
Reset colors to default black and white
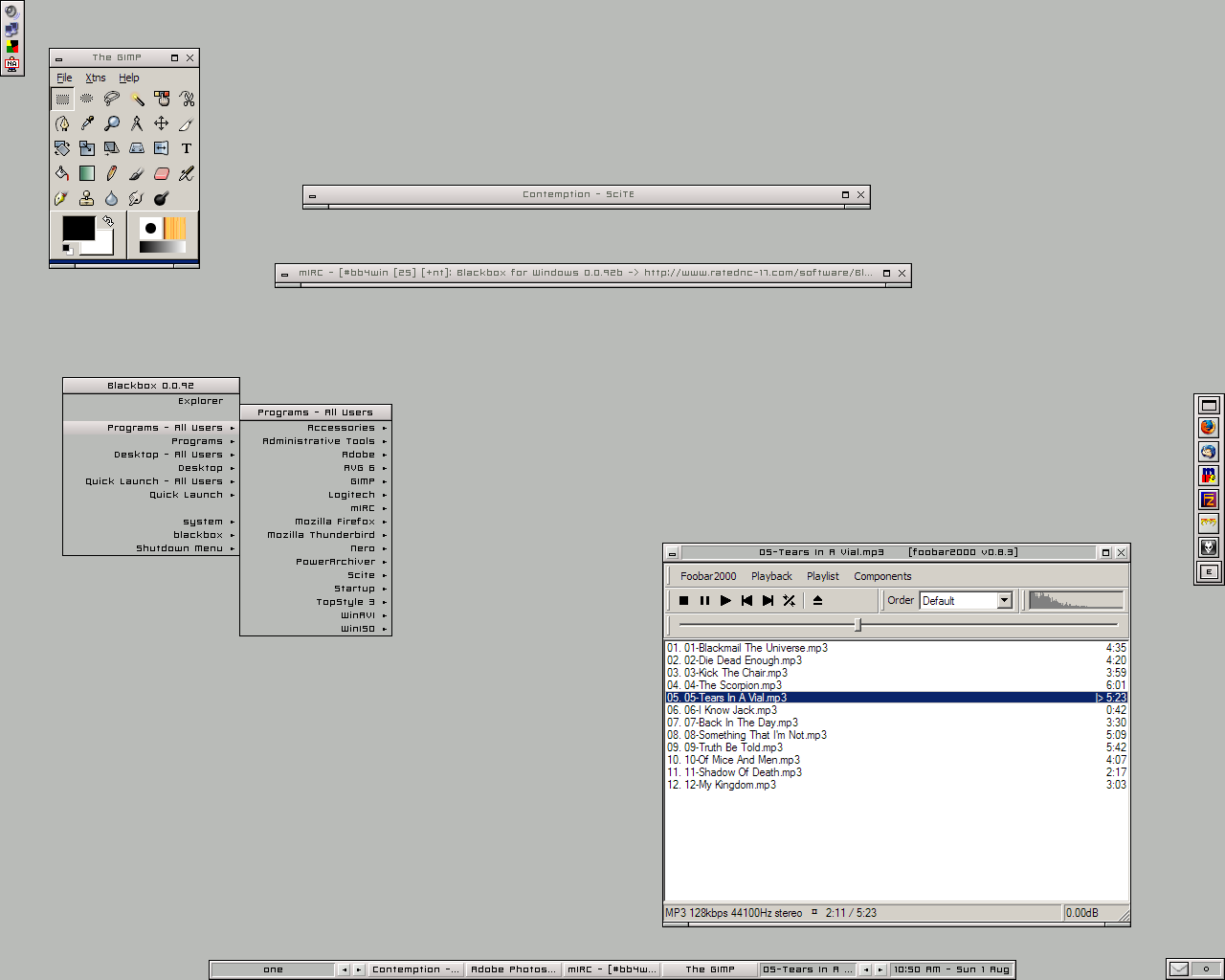[68, 250]
